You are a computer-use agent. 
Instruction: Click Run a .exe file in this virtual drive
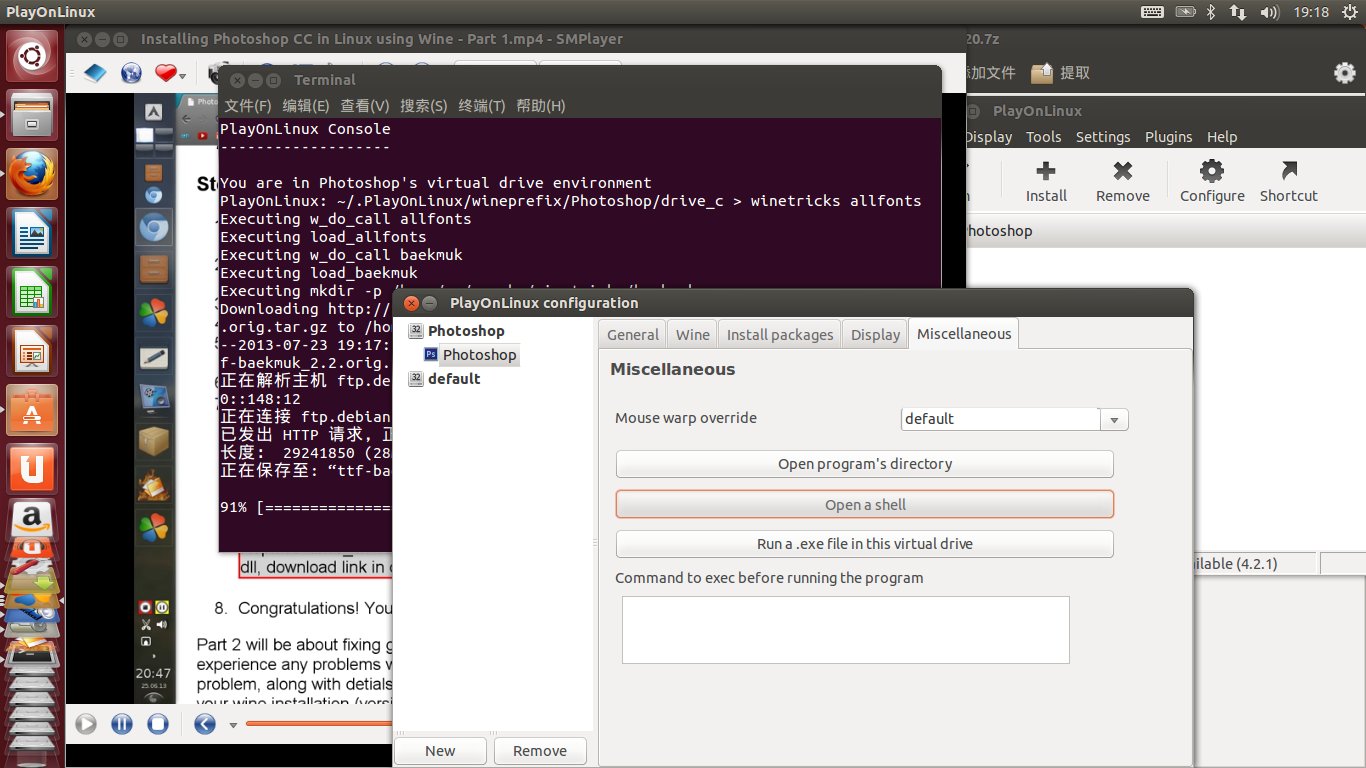click(865, 544)
